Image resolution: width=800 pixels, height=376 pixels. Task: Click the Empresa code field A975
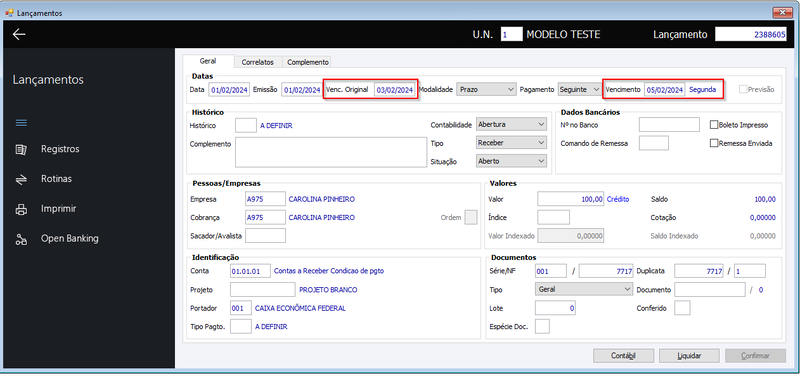click(265, 199)
